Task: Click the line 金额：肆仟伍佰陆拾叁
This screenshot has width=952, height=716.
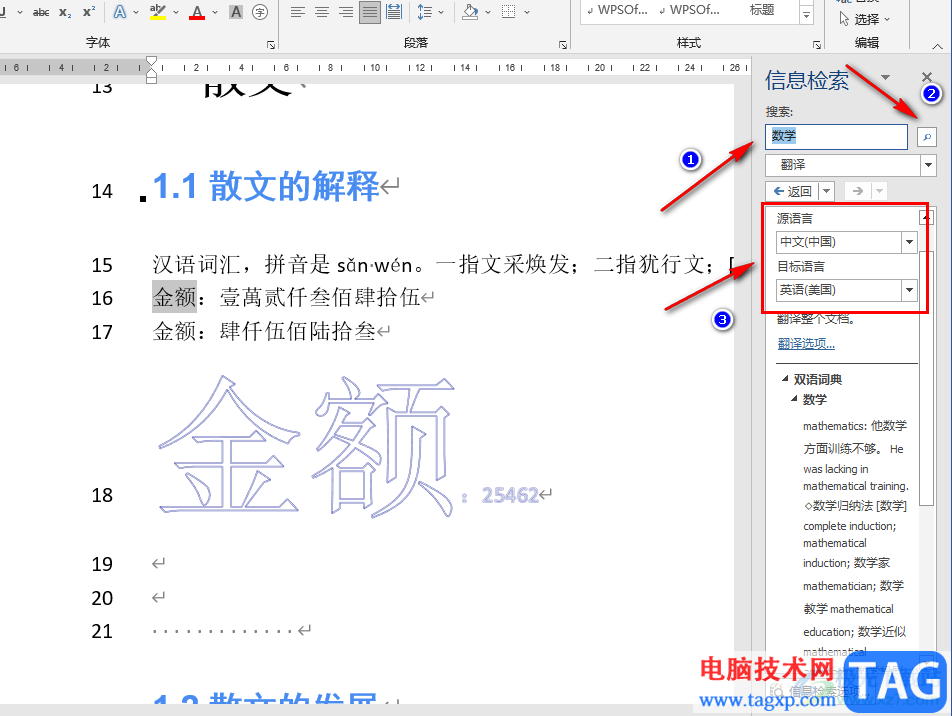Action: pos(264,332)
